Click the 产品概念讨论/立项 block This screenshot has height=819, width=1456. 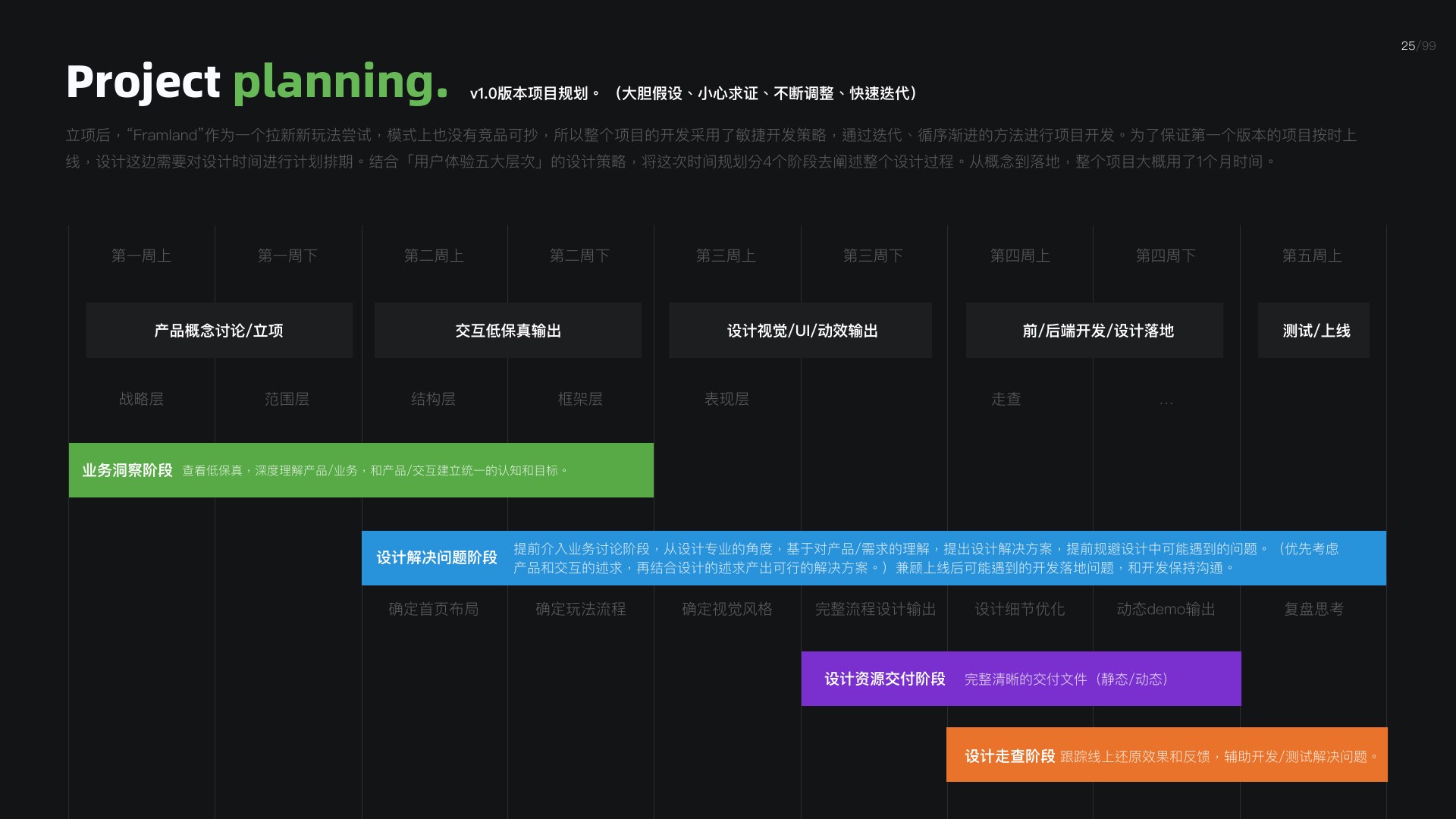point(219,331)
